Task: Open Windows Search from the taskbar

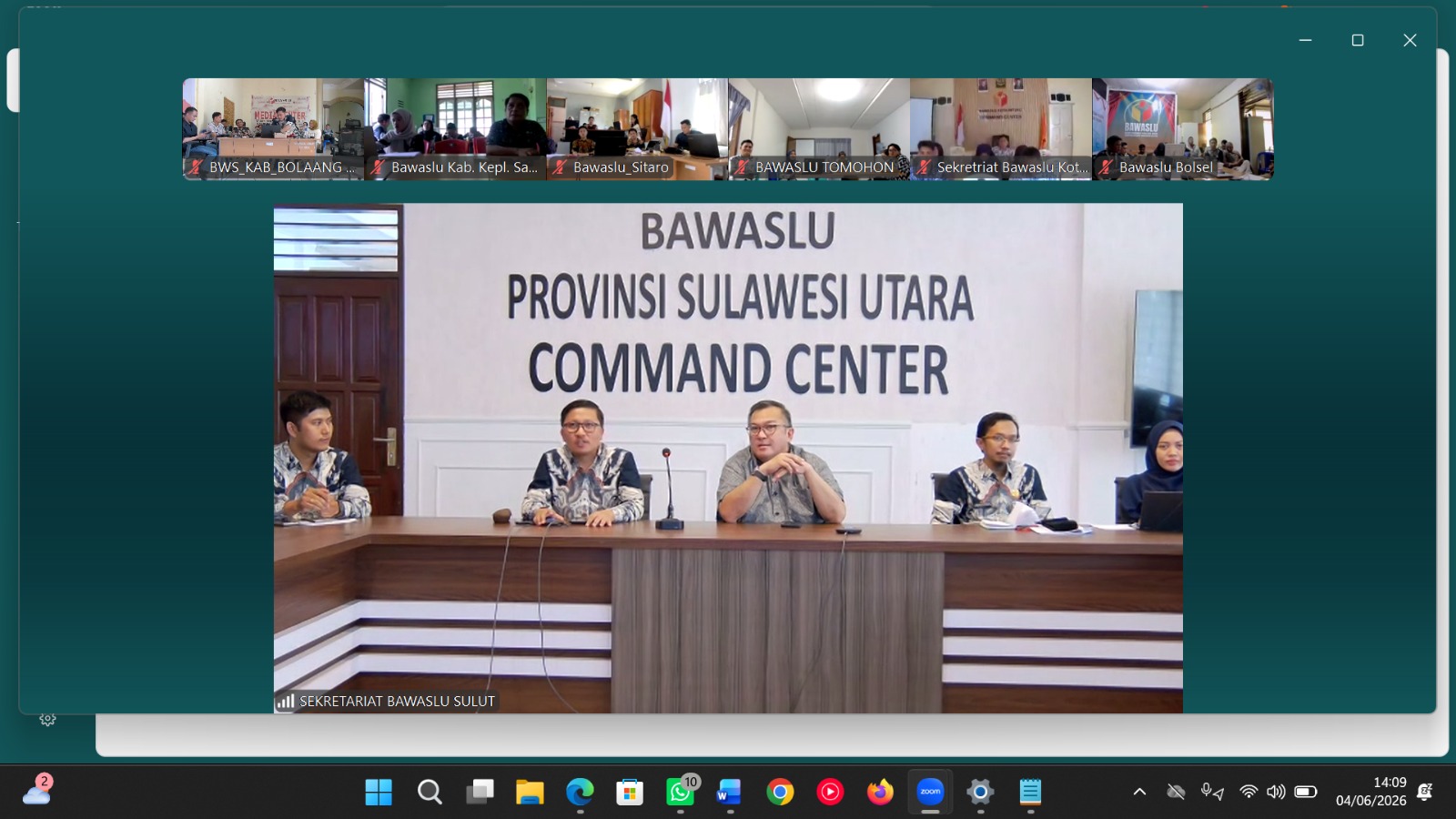Action: (430, 793)
